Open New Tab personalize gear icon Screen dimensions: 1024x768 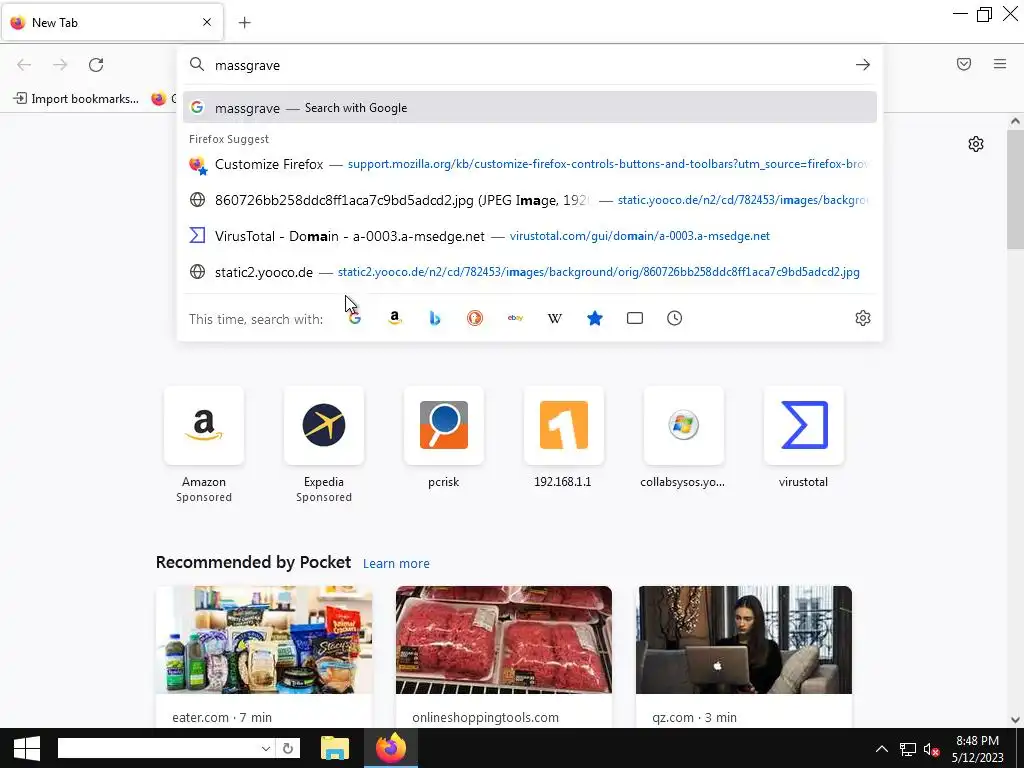coord(976,144)
